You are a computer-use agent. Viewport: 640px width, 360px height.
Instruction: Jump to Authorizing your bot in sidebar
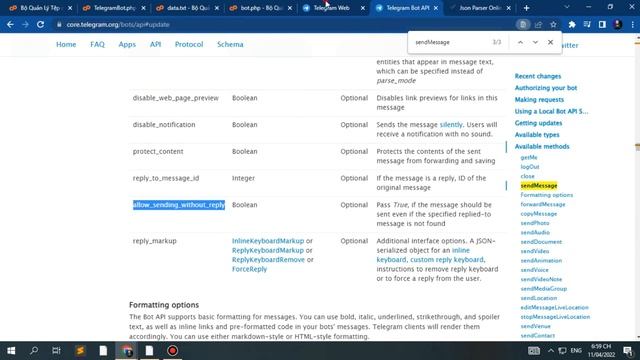click(x=546, y=88)
